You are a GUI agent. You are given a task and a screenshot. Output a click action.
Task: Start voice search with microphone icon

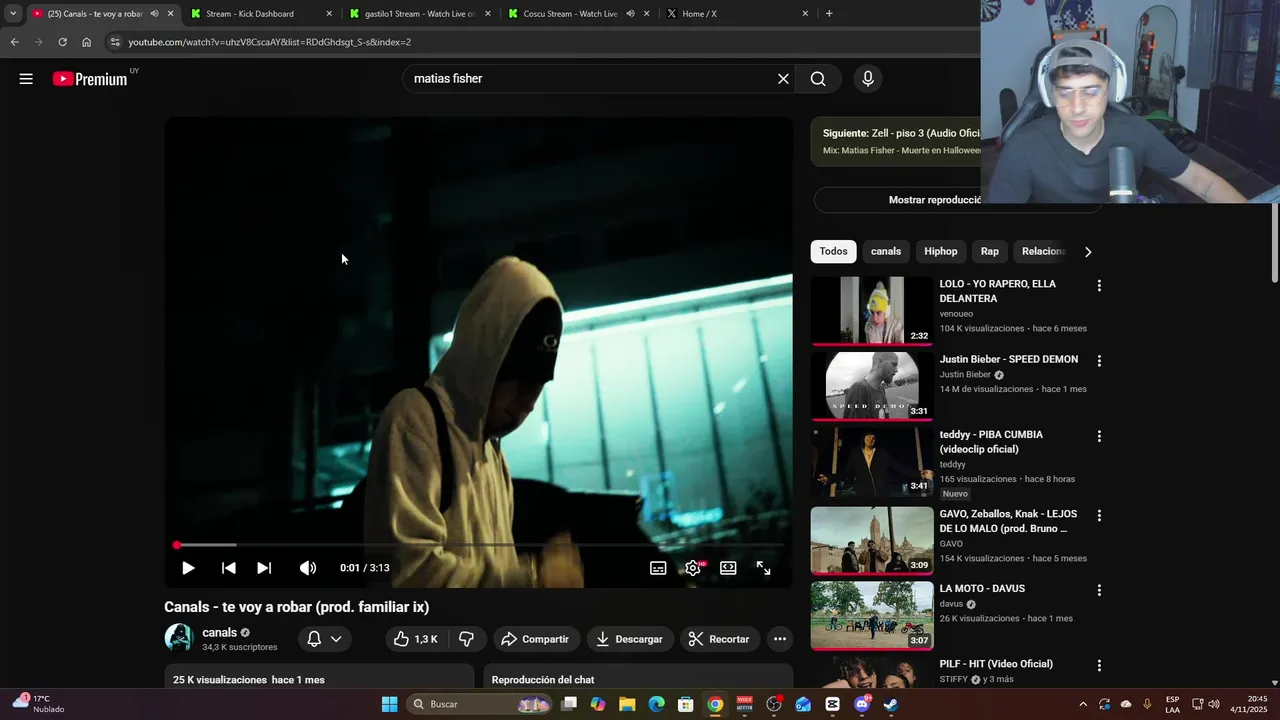click(868, 79)
